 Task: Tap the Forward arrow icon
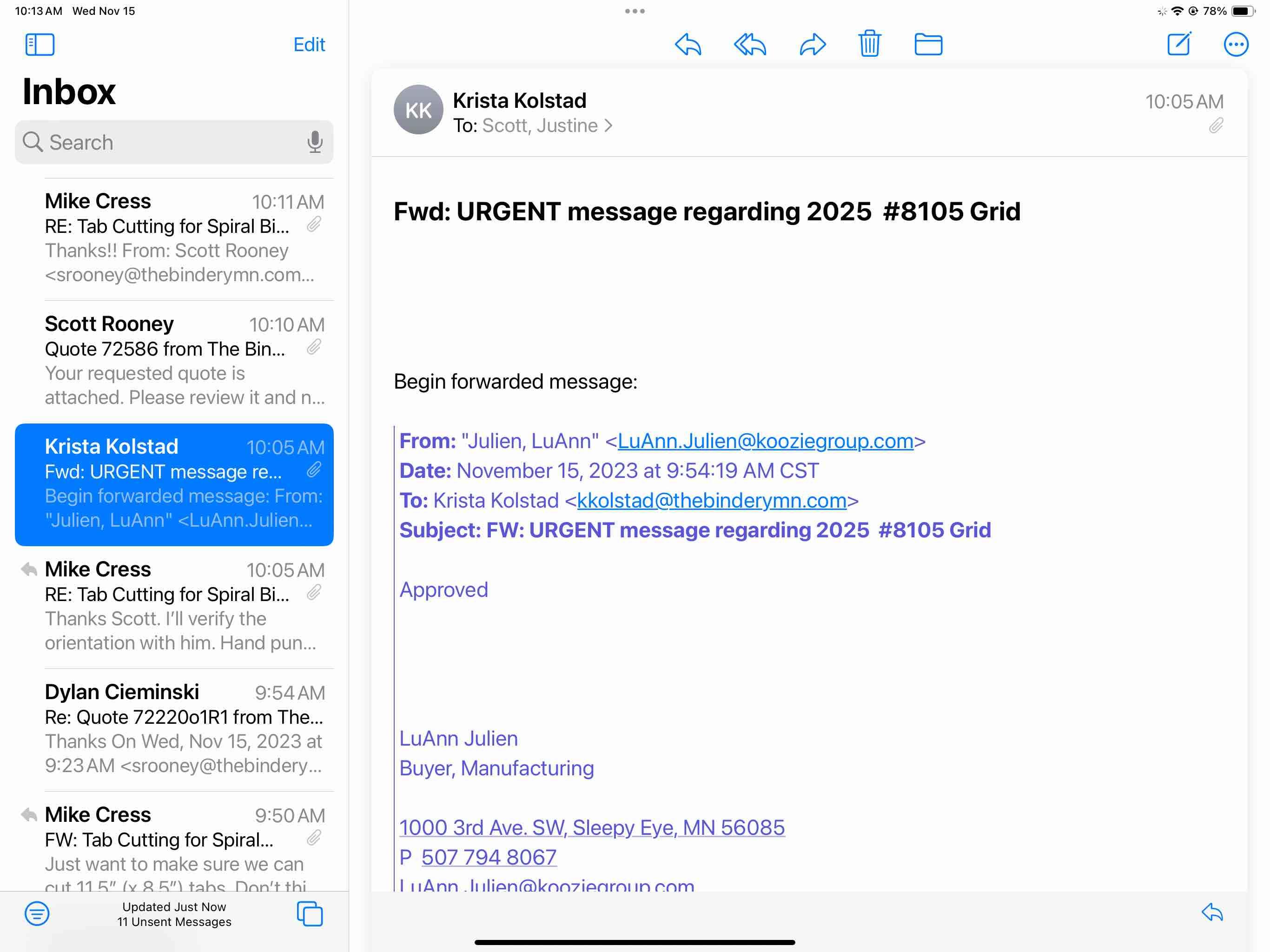coord(813,44)
